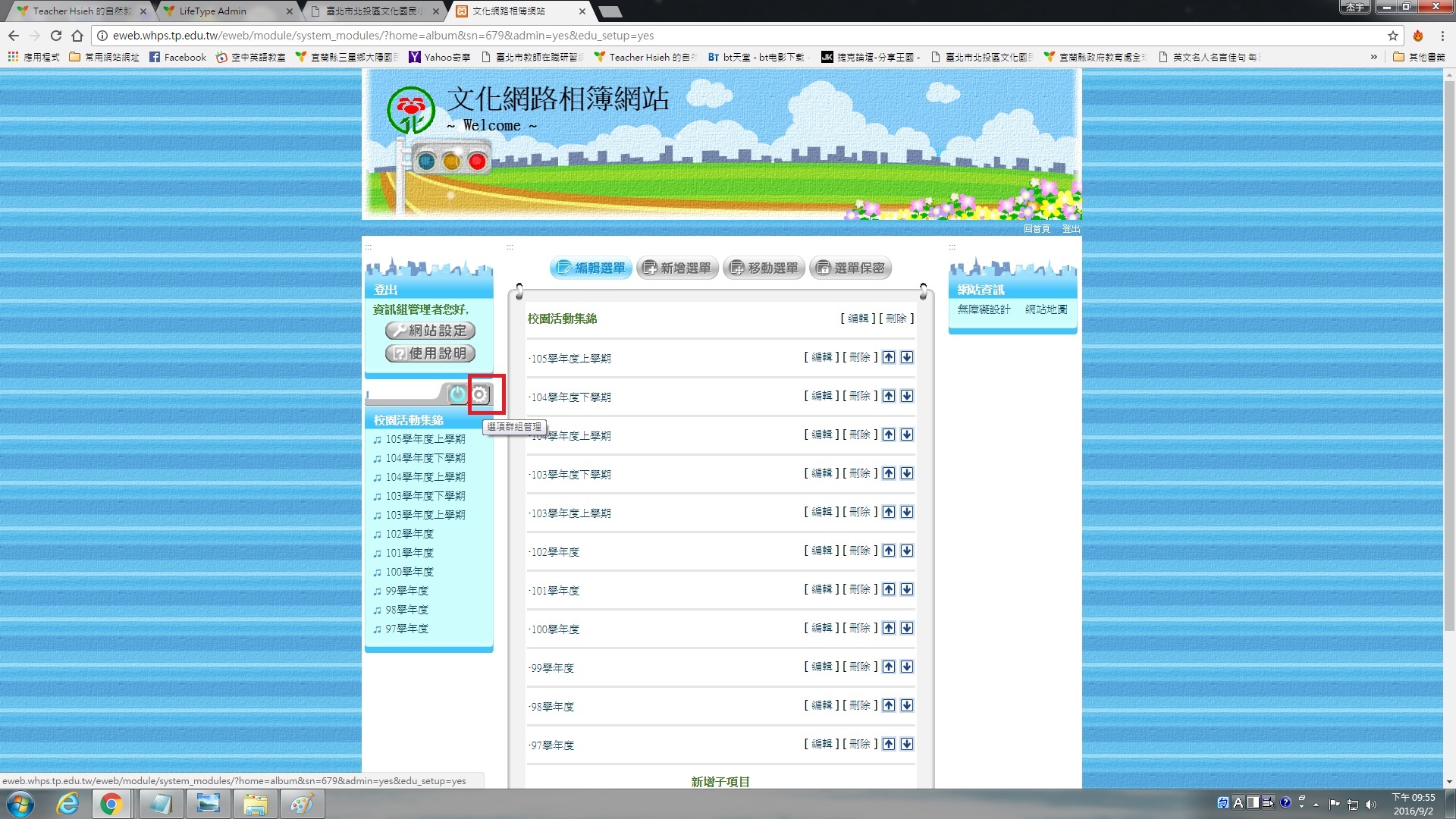The image size is (1456, 819).
Task: Click 編輯 for 103學年度下學期 row
Action: pyautogui.click(x=822, y=473)
